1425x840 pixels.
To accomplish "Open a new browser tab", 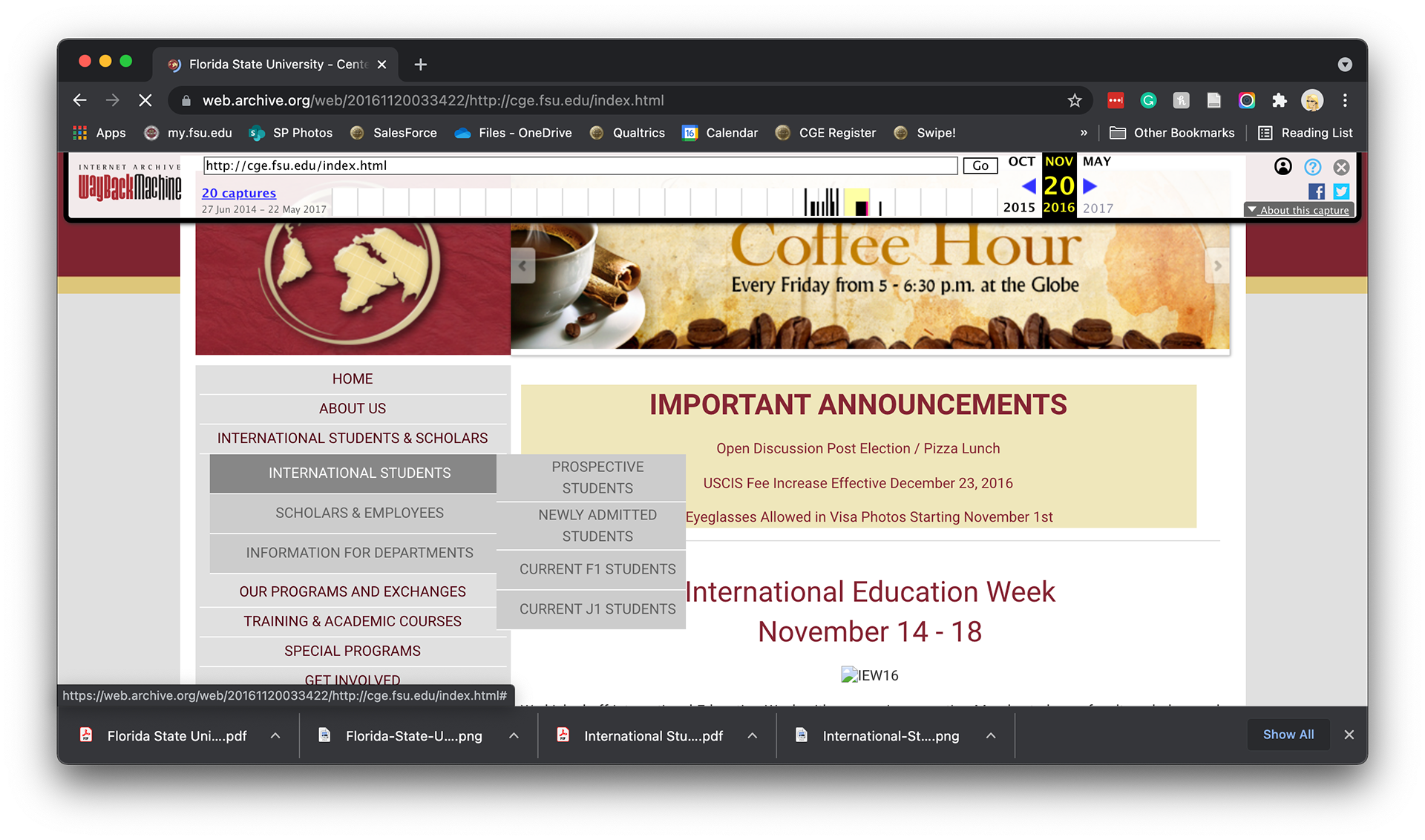I will 420,65.
